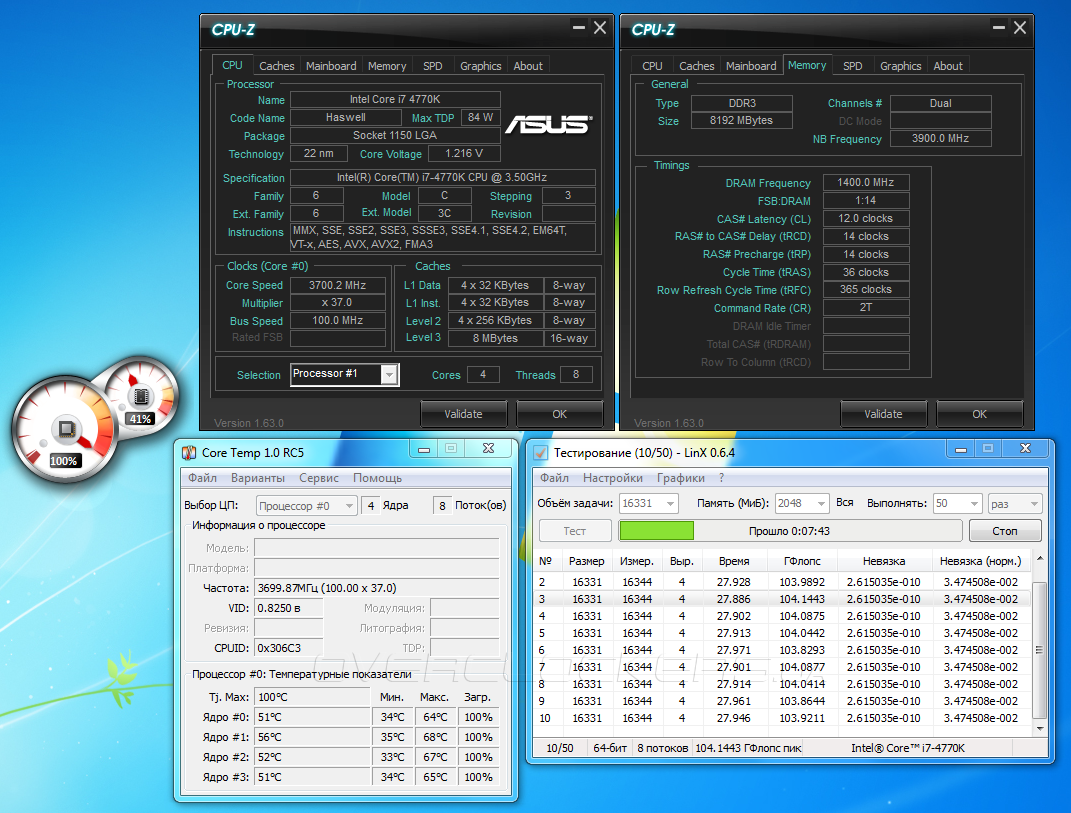Click the CPU usage gauge gadget
The height and width of the screenshot is (813, 1071).
pyautogui.click(x=65, y=432)
